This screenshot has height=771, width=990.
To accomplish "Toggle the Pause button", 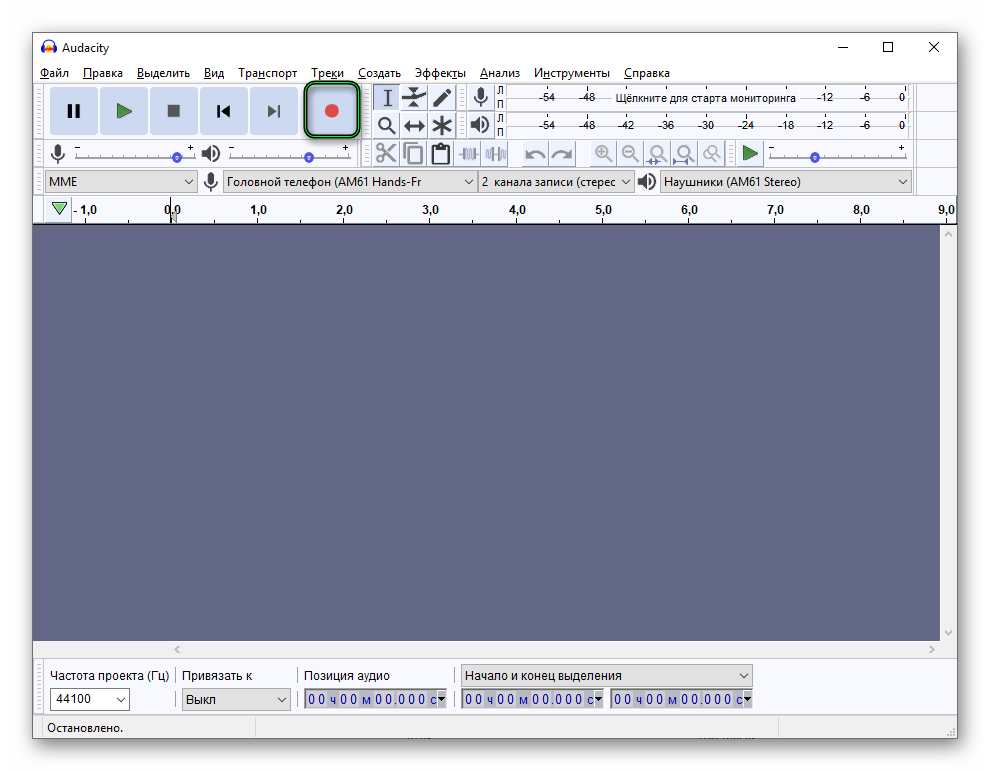I will click(74, 111).
